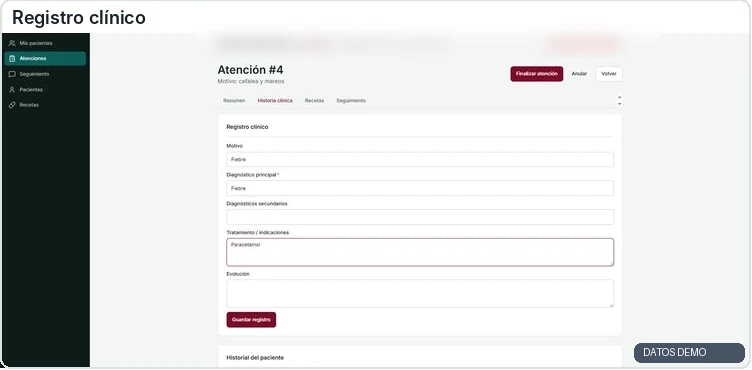The height and width of the screenshot is (370, 752).
Task: Go to Seguimiento in the sidebar
Action: 45,74
